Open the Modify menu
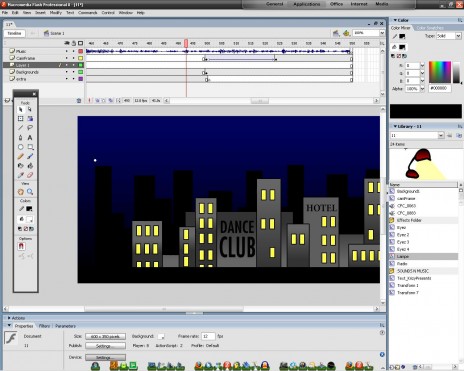The image size is (464, 371). 56,13
